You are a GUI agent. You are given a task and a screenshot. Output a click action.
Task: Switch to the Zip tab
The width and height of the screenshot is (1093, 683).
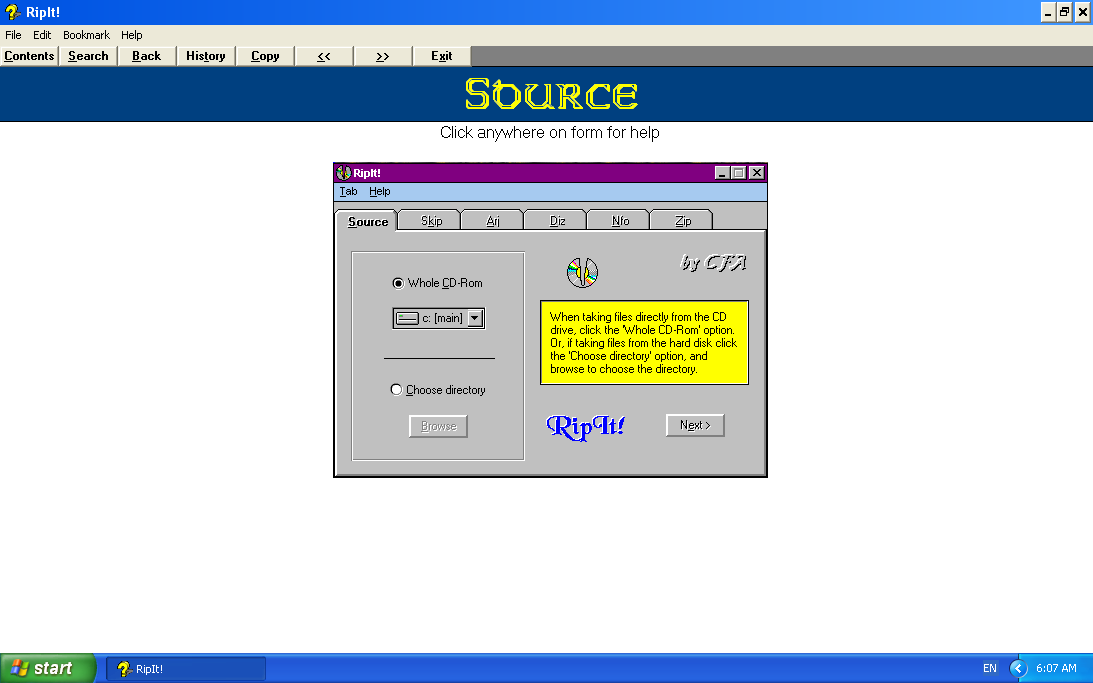683,221
